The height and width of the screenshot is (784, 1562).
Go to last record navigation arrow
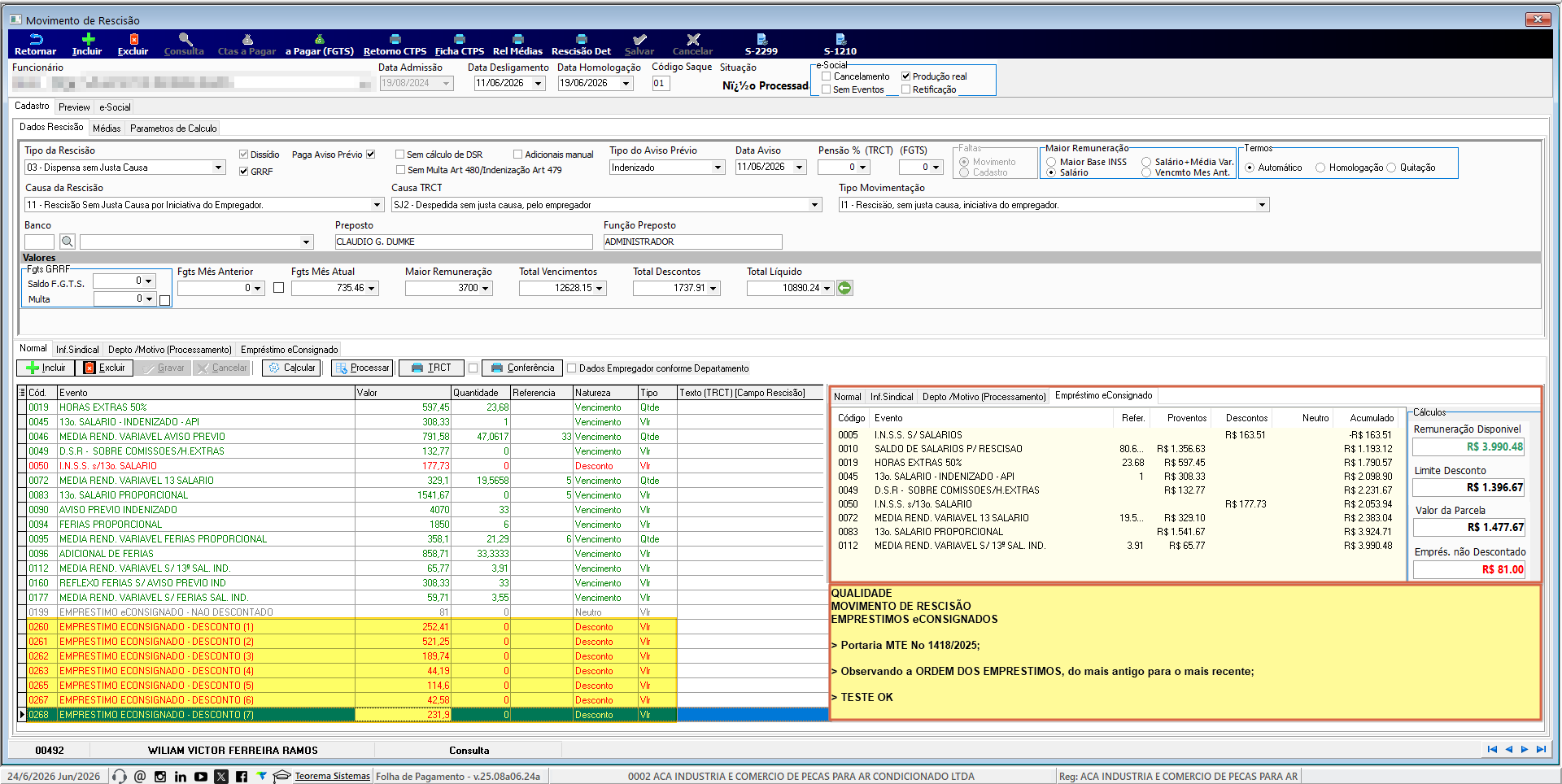(x=1541, y=750)
